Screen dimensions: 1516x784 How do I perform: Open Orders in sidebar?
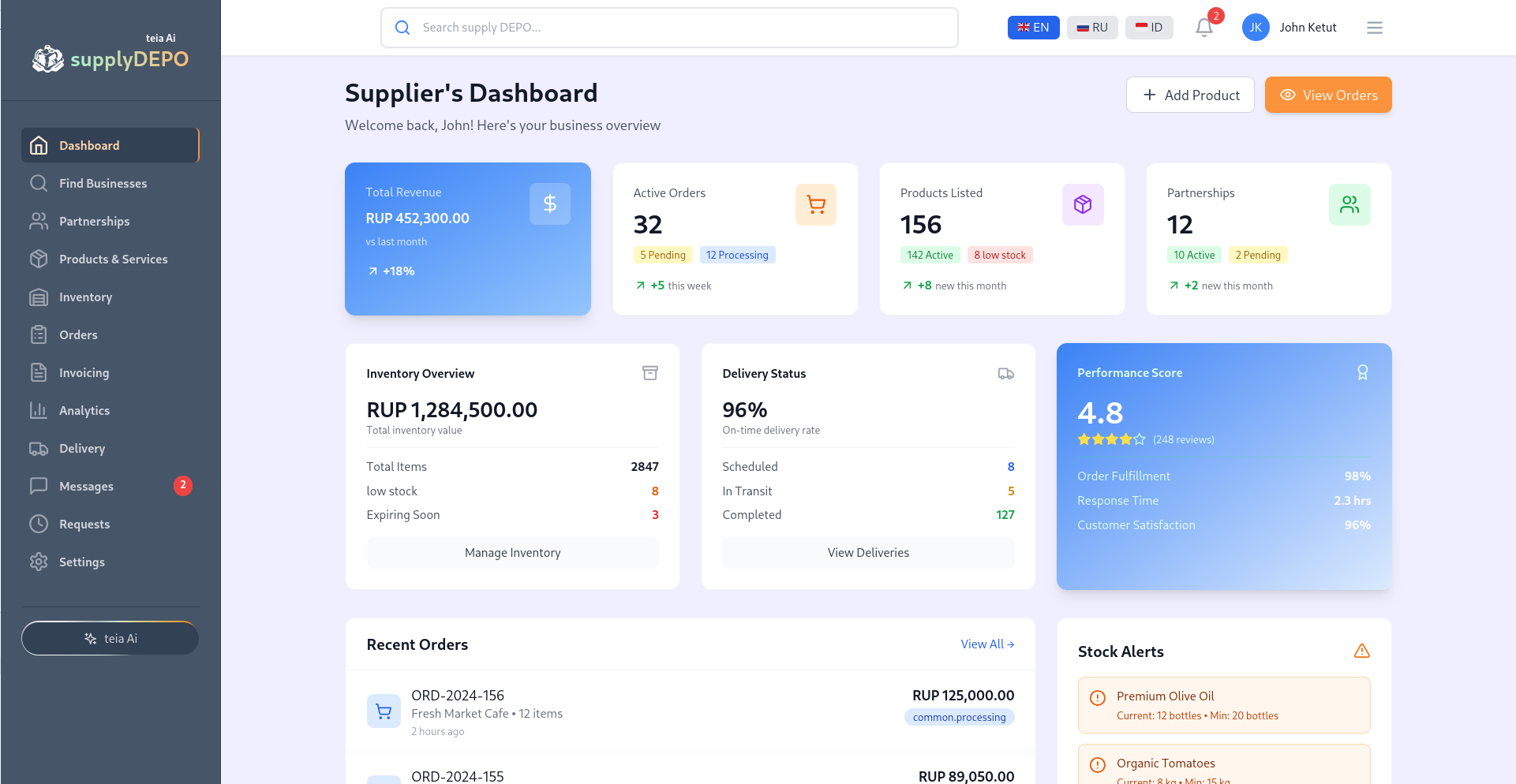point(110,334)
